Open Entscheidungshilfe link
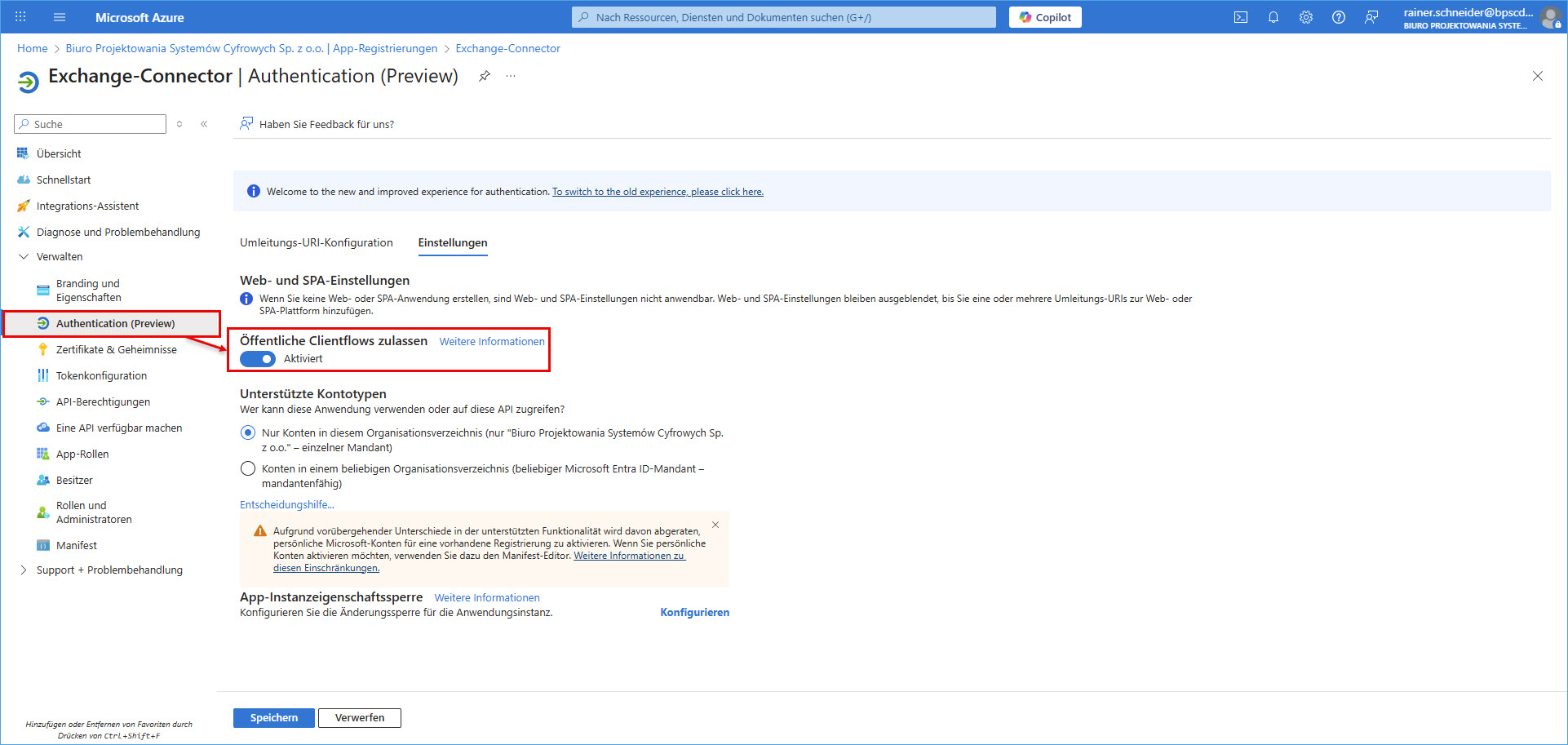The image size is (1568, 745). 287,504
